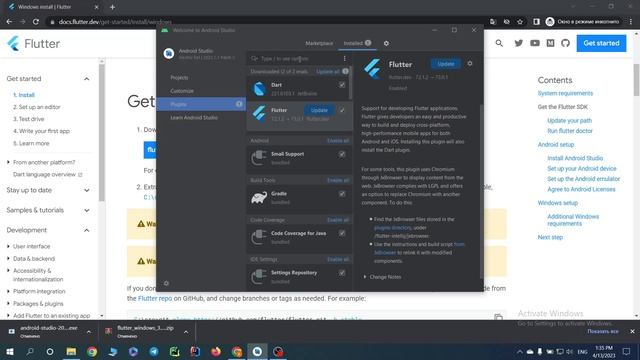
Task: Expand Samples & tutorials section
Action: pyautogui.click(x=87, y=210)
